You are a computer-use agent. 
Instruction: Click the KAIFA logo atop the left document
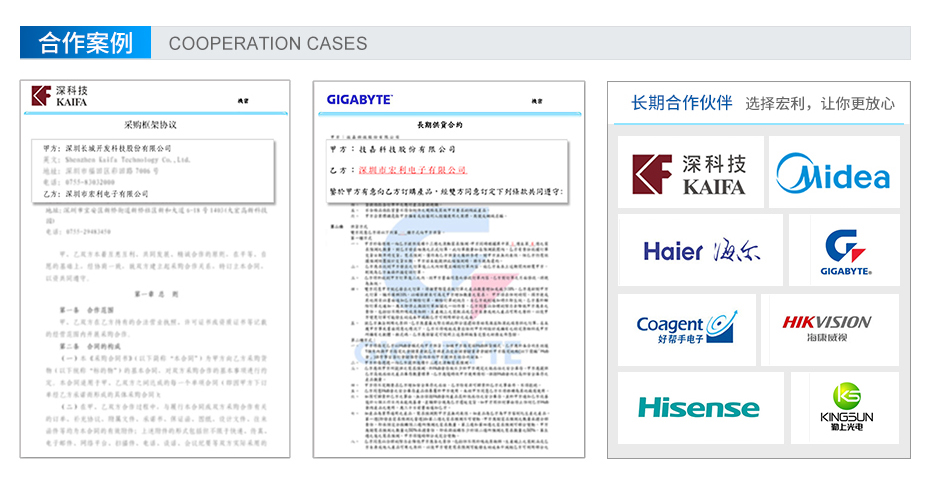click(x=59, y=96)
